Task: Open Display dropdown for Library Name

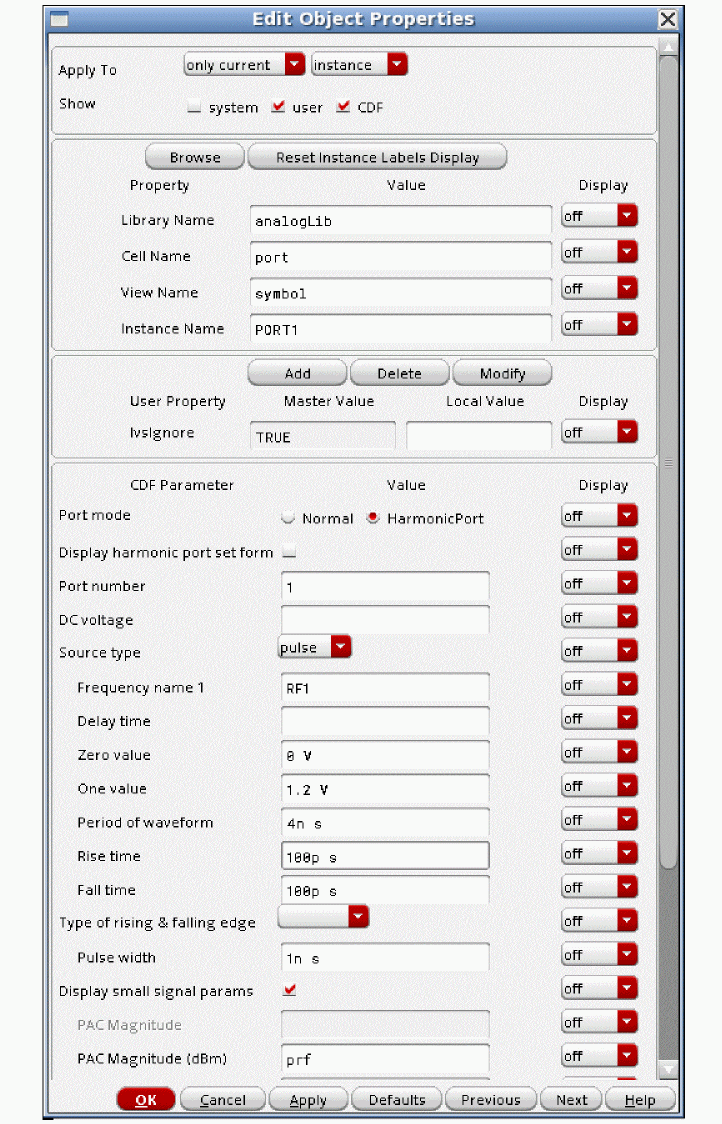Action: (599, 216)
